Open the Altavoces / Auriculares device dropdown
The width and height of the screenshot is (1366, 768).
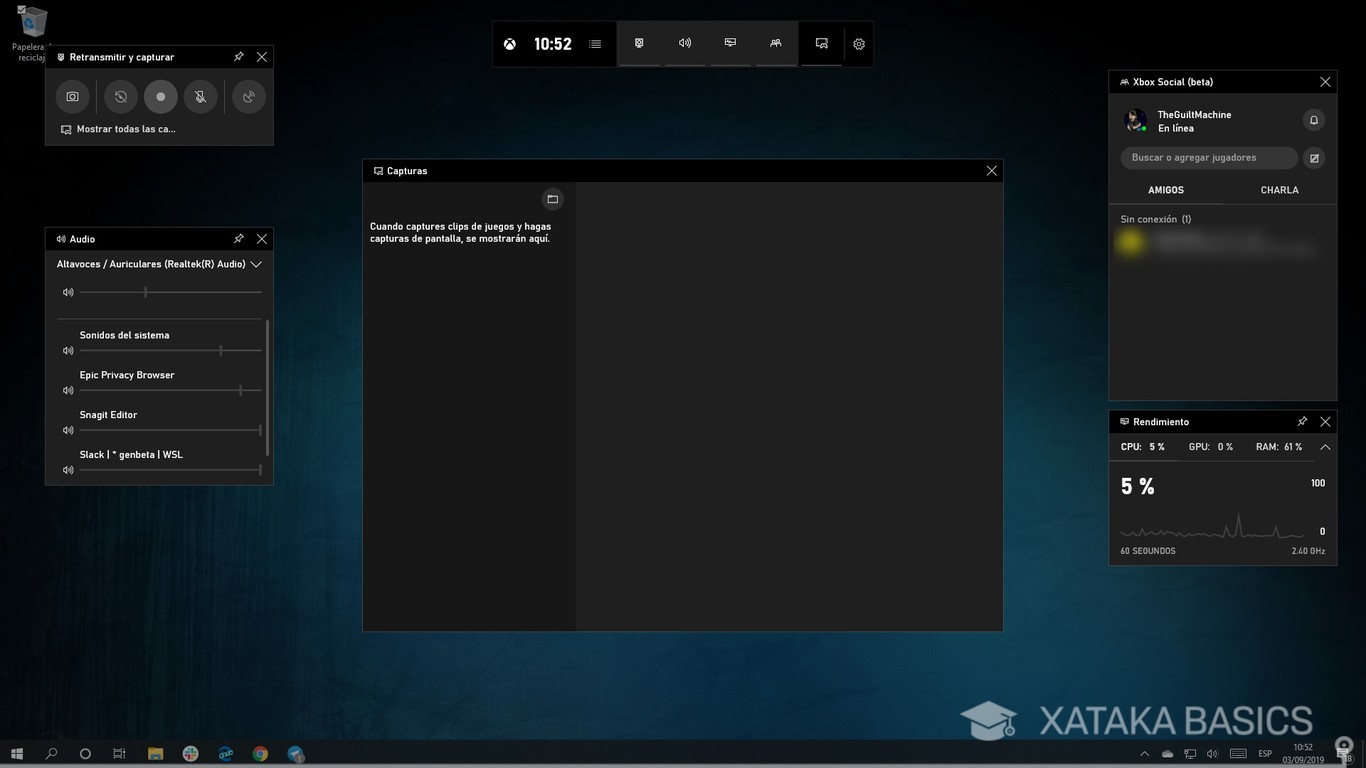256,264
